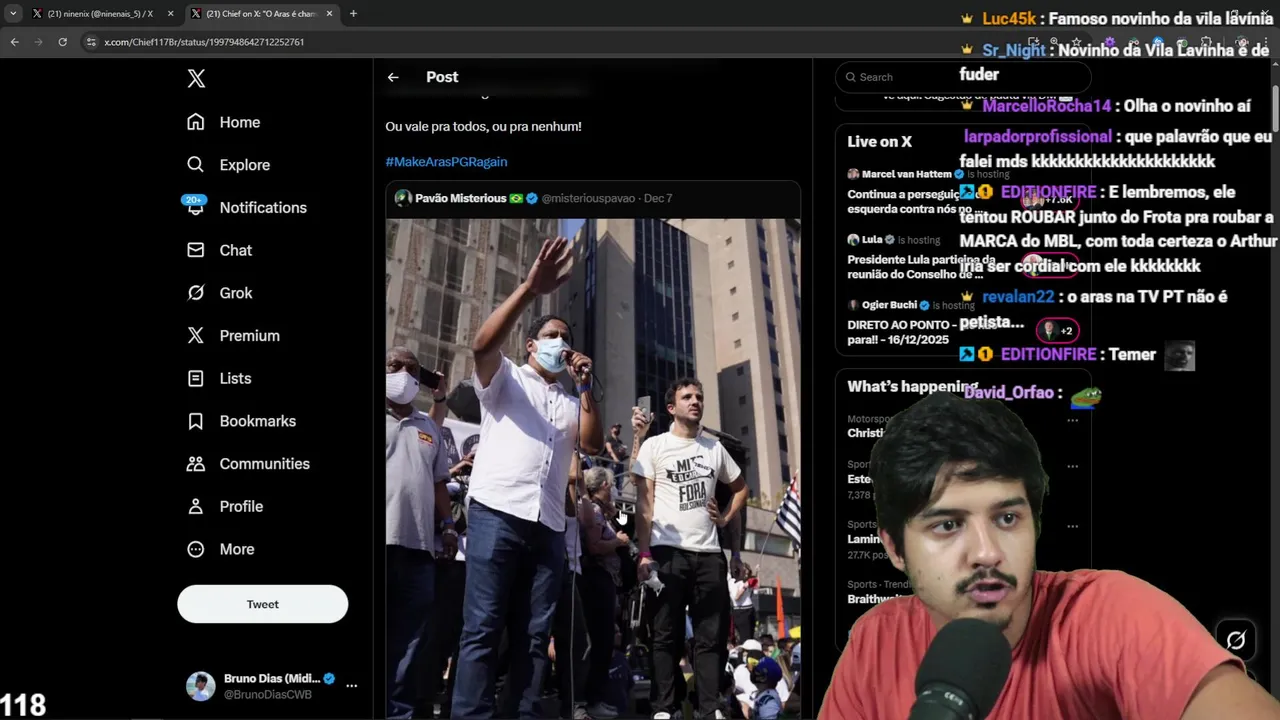Click the address bar URL
The width and height of the screenshot is (1280, 720).
click(204, 42)
